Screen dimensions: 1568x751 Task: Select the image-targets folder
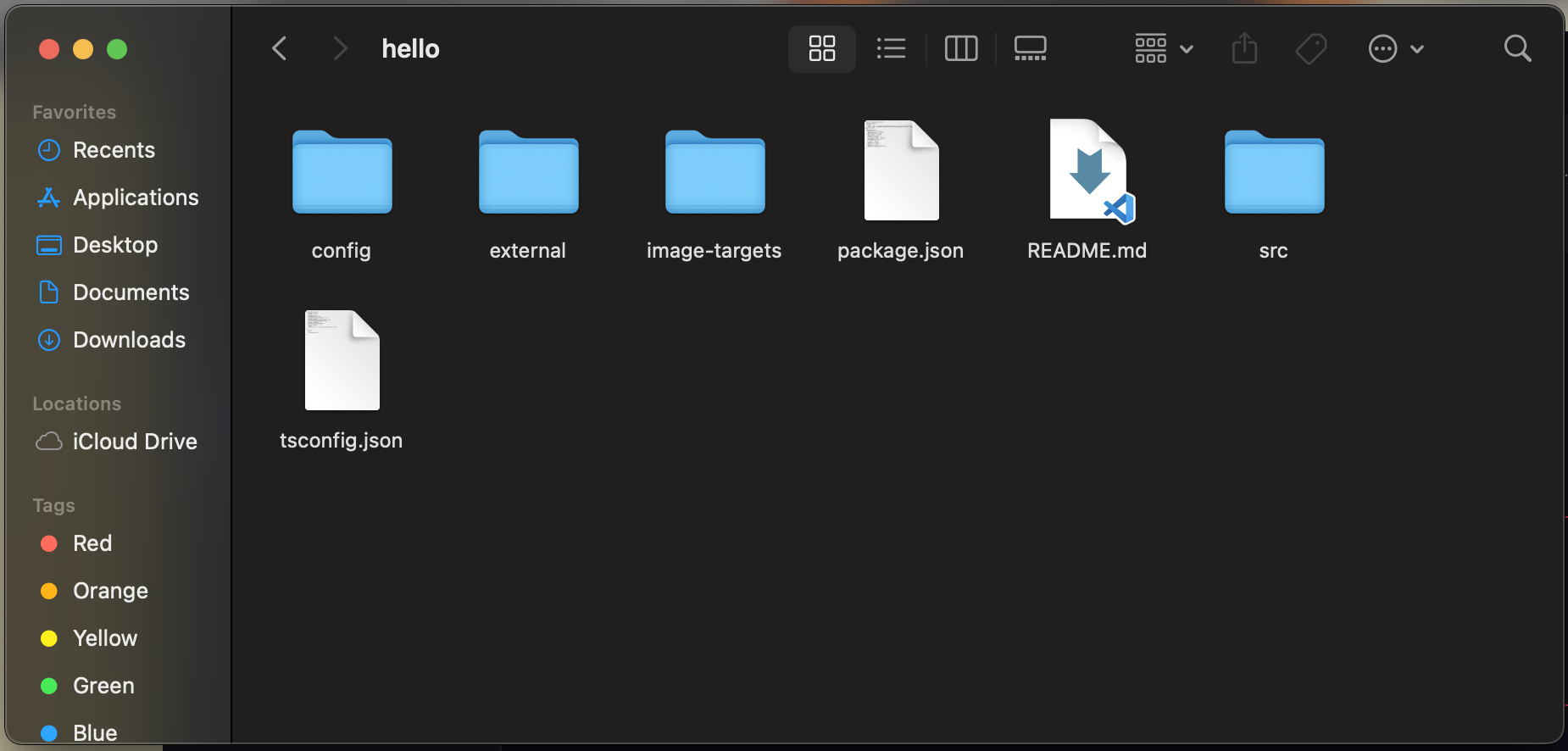click(714, 172)
